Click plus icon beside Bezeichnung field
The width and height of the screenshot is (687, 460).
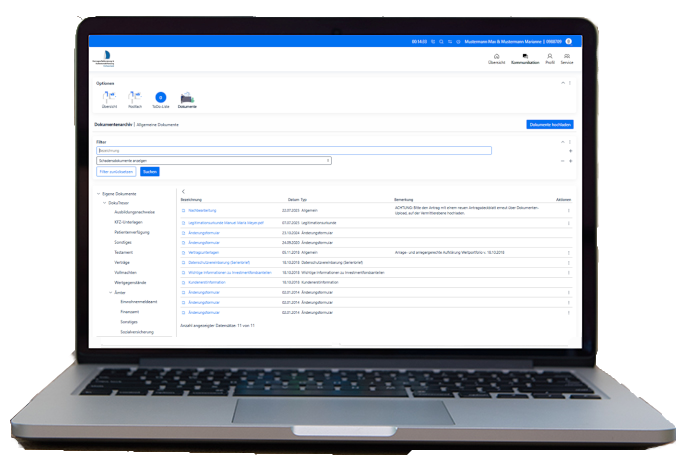tap(570, 151)
